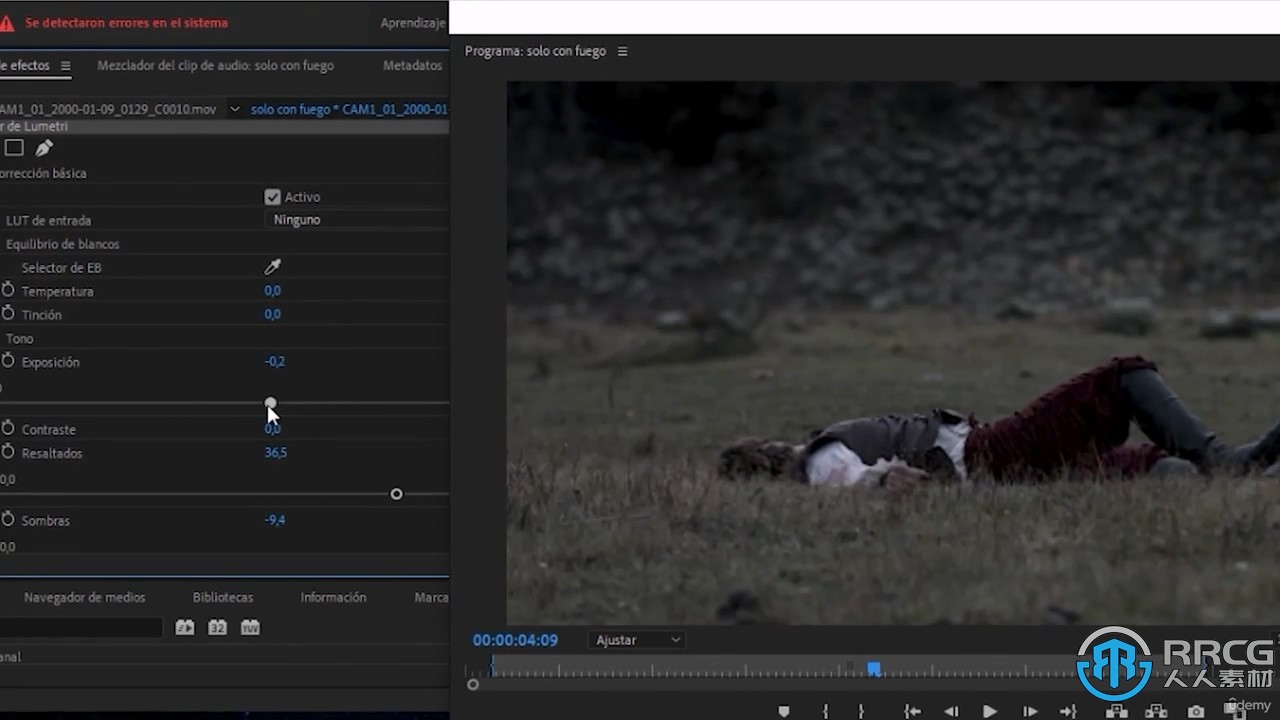Click the effects search input field
Image resolution: width=1280 pixels, height=720 pixels.
81,628
